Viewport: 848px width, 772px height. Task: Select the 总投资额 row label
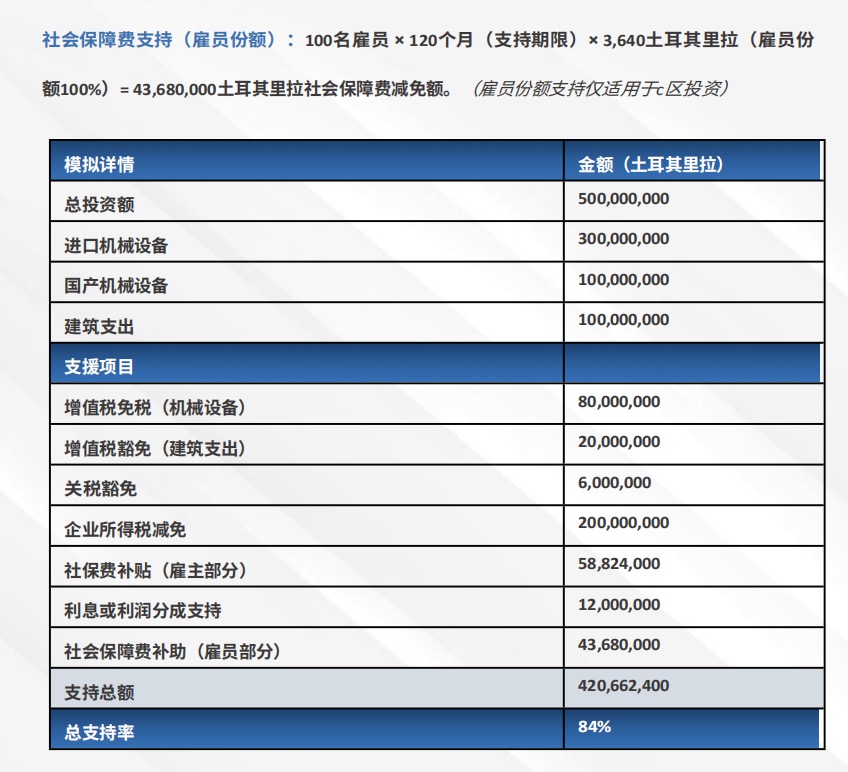tap(100, 205)
